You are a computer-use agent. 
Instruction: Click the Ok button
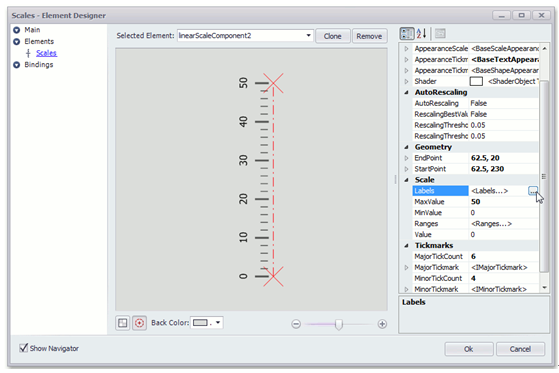469,349
